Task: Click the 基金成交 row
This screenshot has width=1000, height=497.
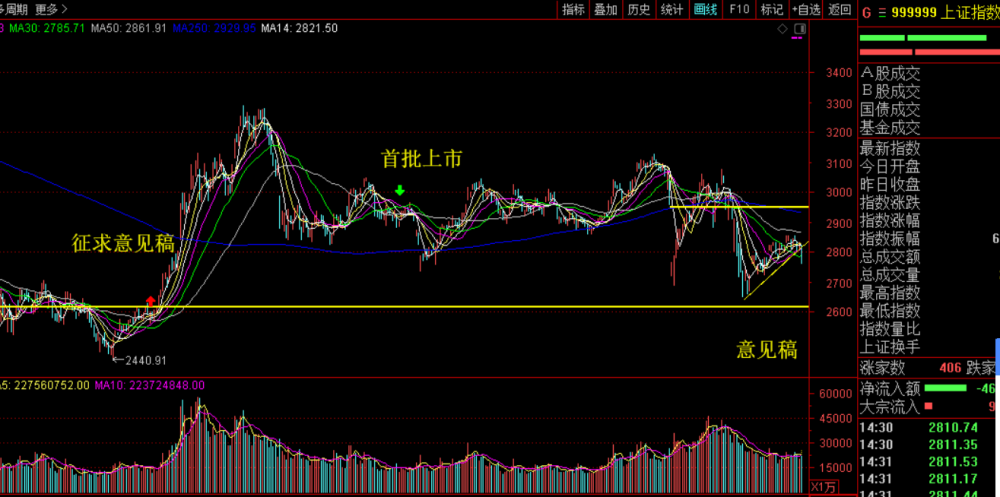Action: 890,128
